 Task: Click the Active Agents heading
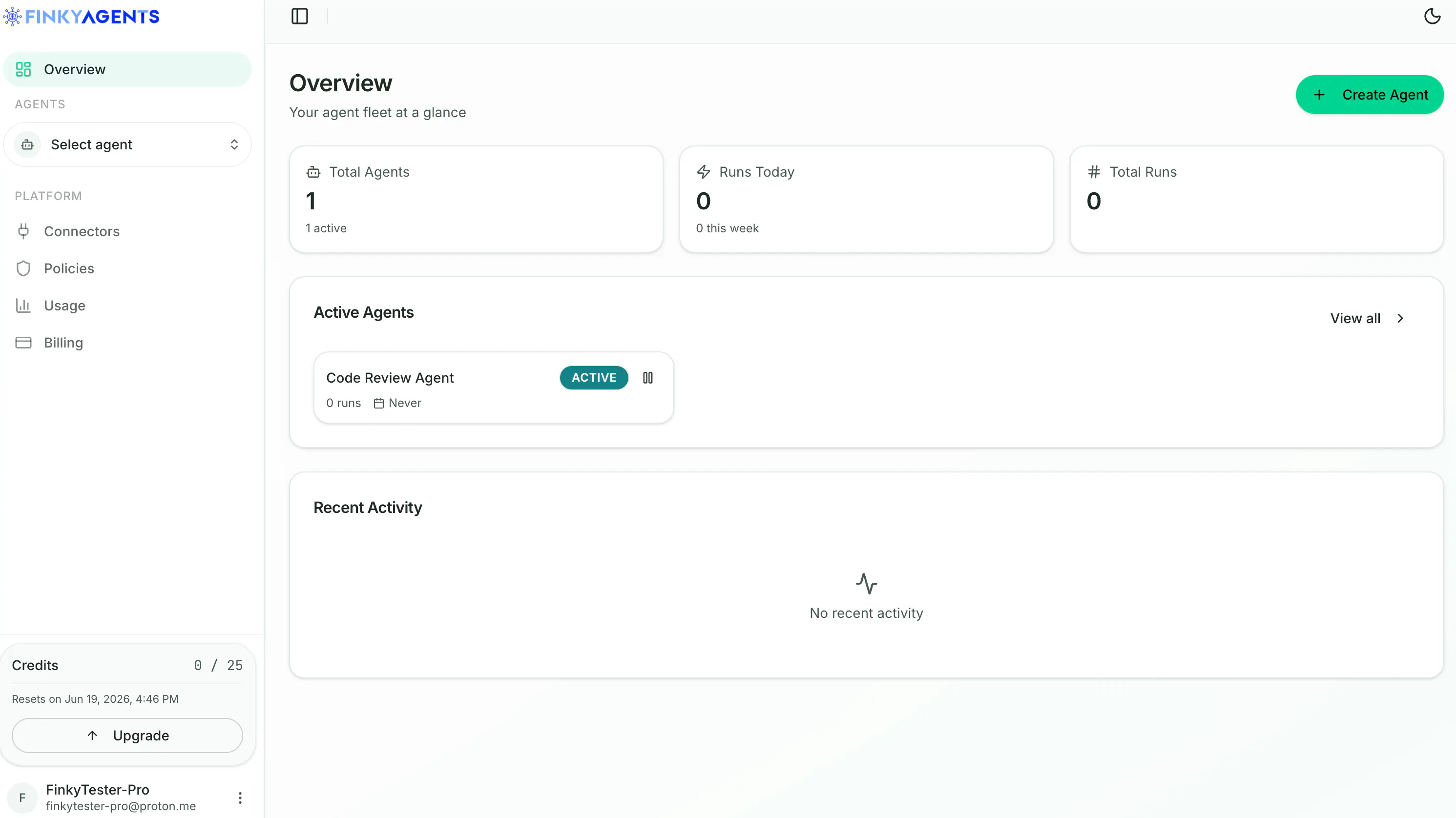pyautogui.click(x=363, y=312)
